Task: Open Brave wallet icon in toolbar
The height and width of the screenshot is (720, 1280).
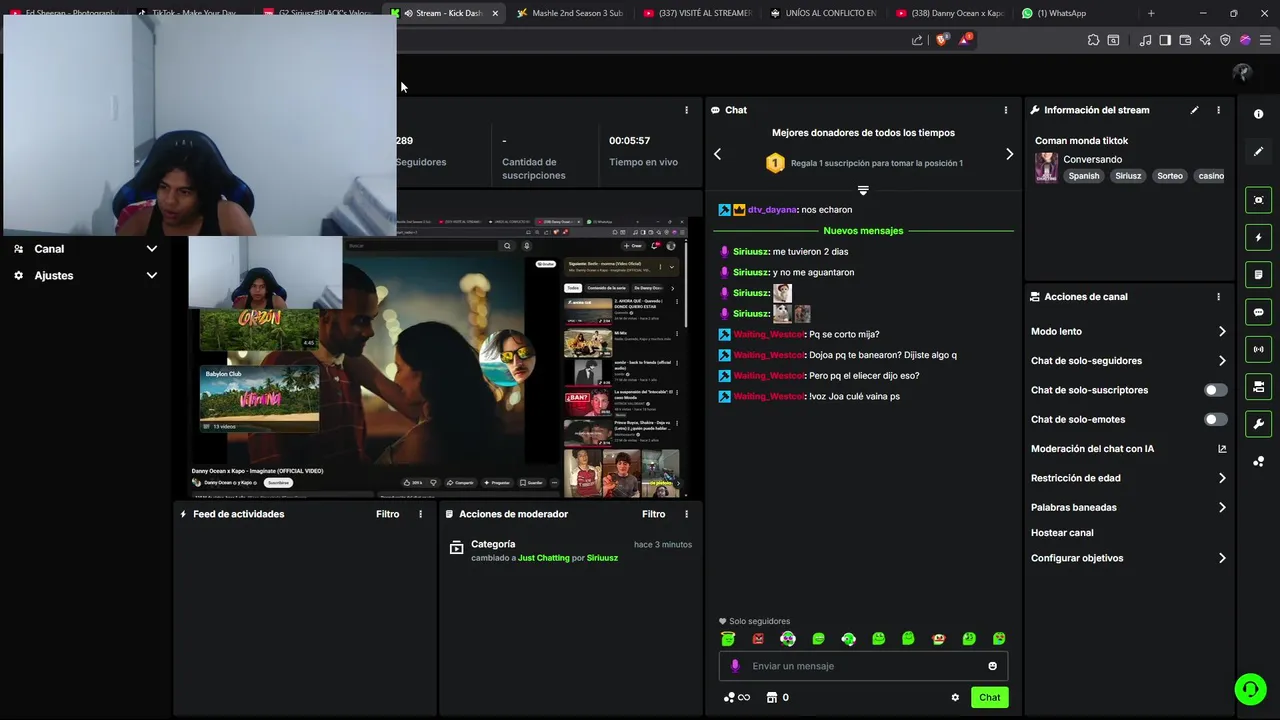Action: [x=1185, y=40]
